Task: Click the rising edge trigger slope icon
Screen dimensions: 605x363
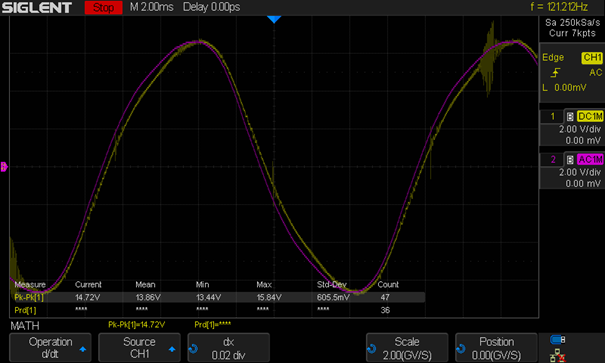Action: point(555,72)
